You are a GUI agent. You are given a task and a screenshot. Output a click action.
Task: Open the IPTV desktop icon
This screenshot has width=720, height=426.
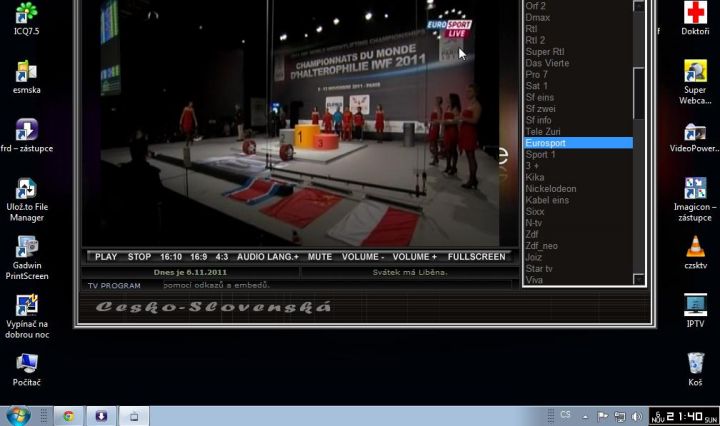click(695, 311)
